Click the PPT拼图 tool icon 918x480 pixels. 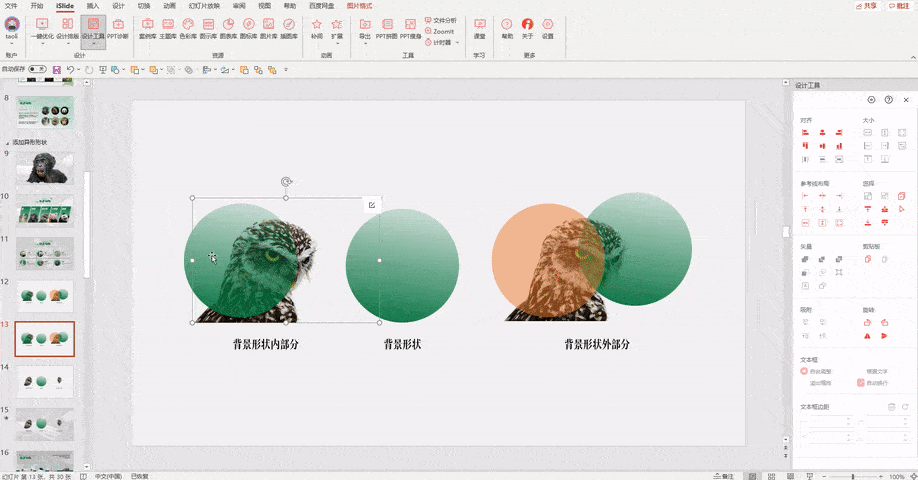386,28
